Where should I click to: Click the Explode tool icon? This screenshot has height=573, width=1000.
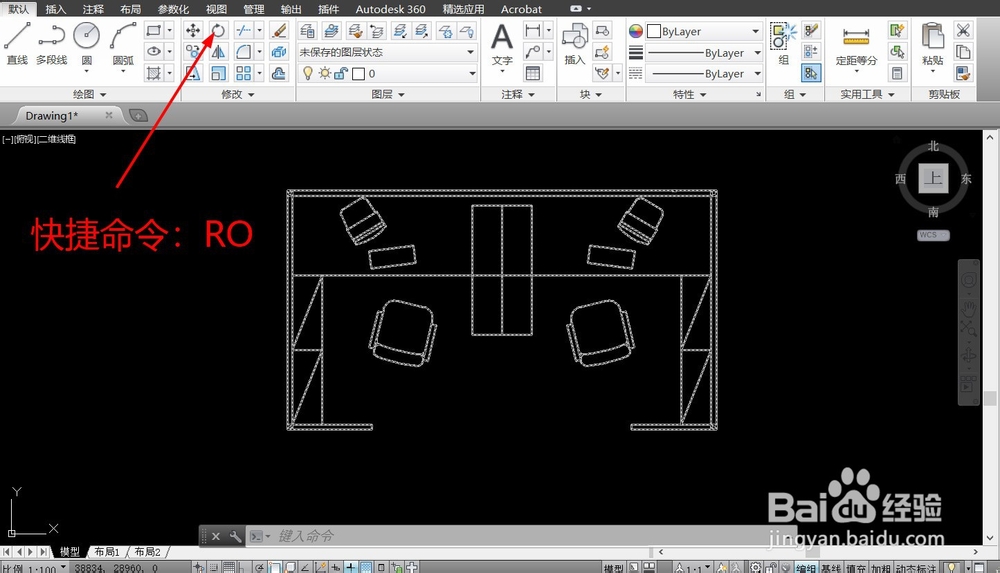point(279,52)
